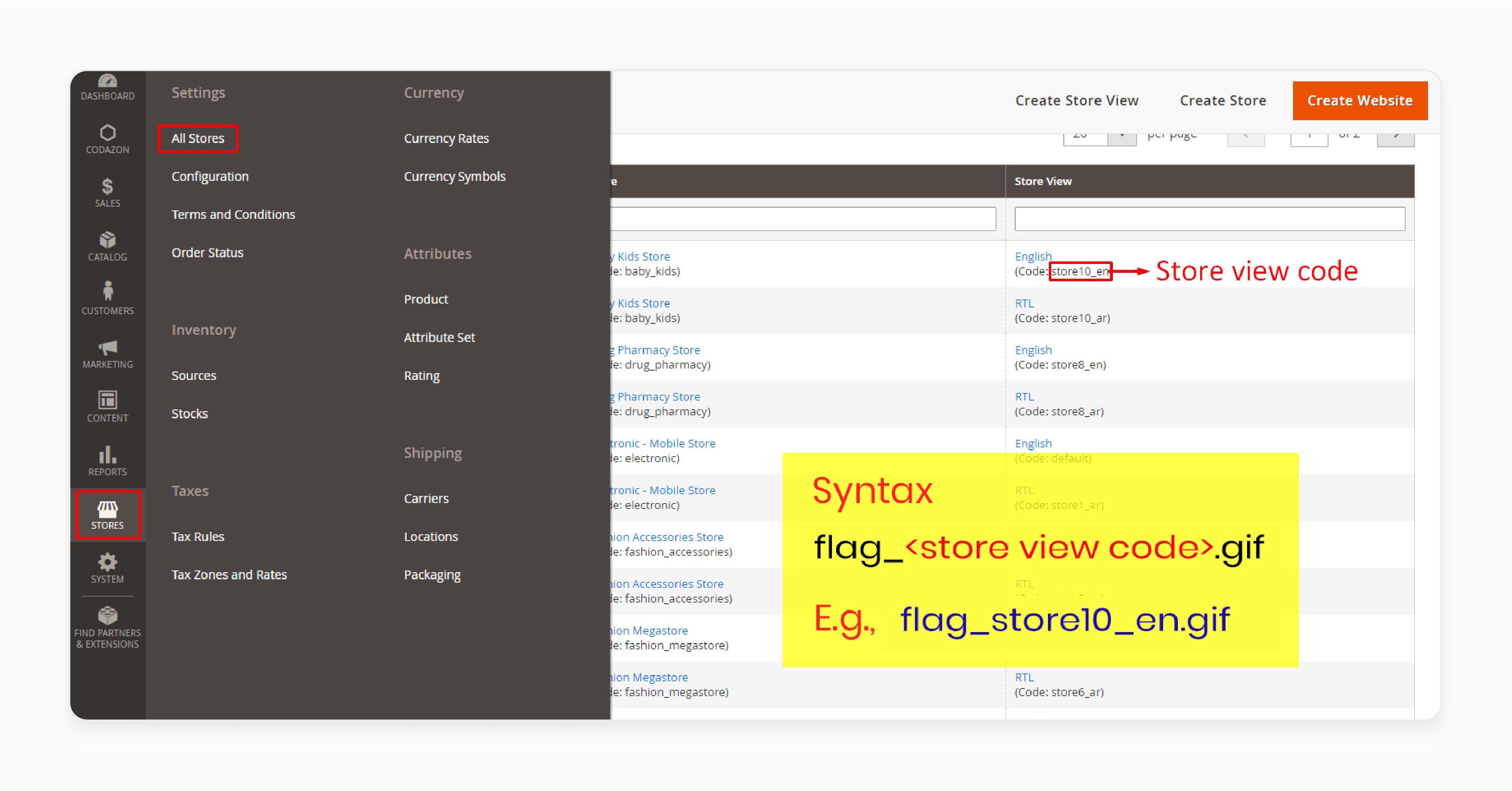
Task: Open Megastore link just below the Accessories Store rows
Action: click(650, 631)
